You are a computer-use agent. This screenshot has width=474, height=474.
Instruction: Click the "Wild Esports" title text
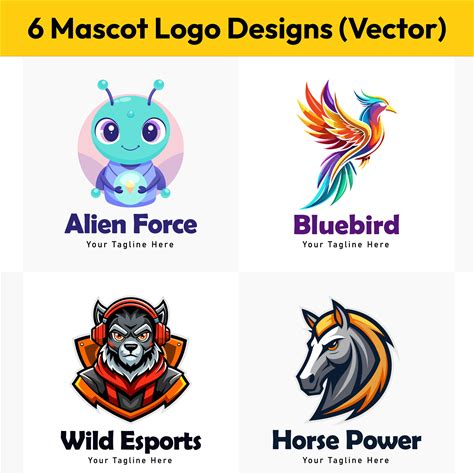click(x=131, y=441)
